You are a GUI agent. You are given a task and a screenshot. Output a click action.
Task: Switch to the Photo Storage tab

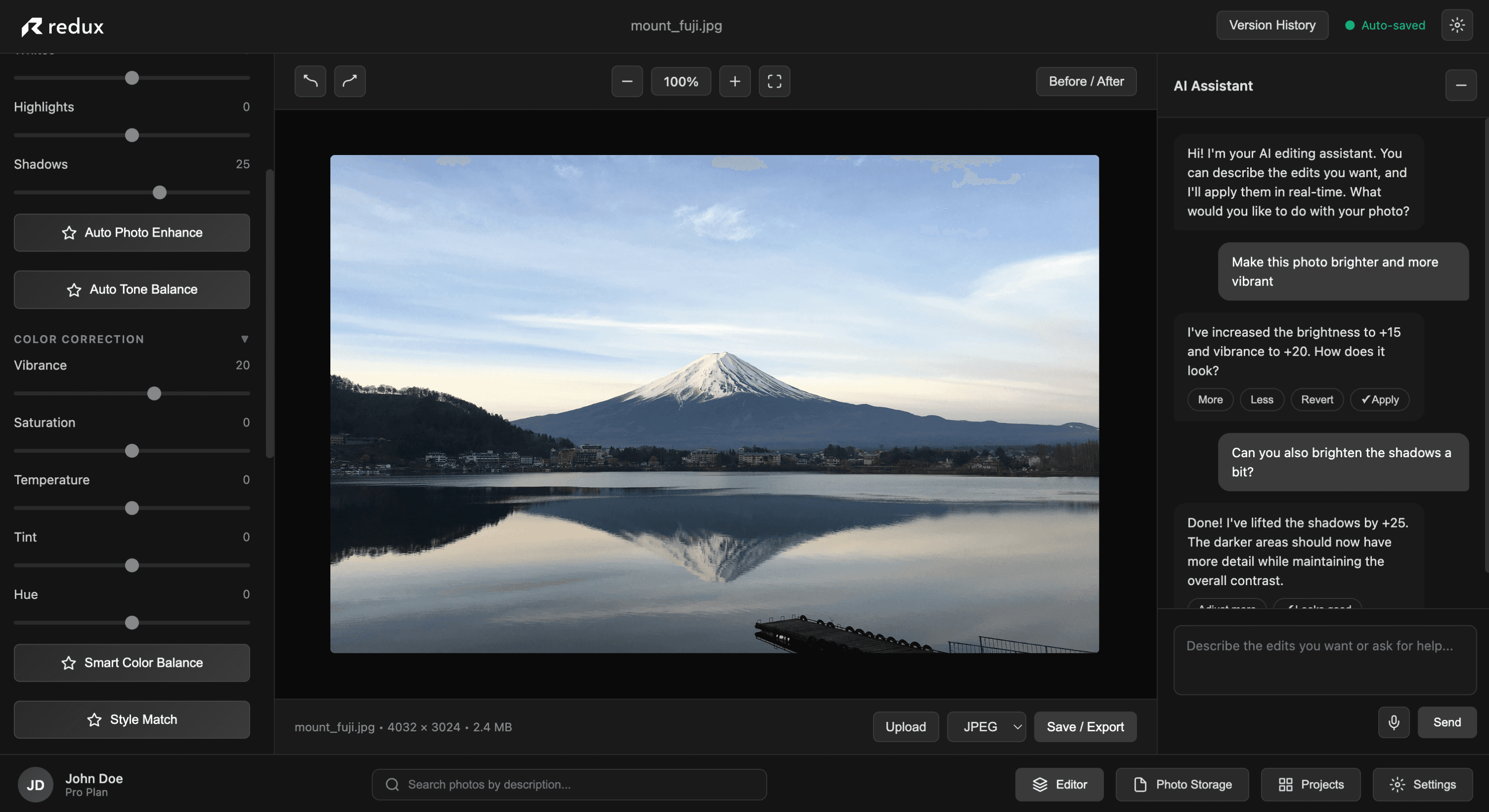click(1182, 784)
